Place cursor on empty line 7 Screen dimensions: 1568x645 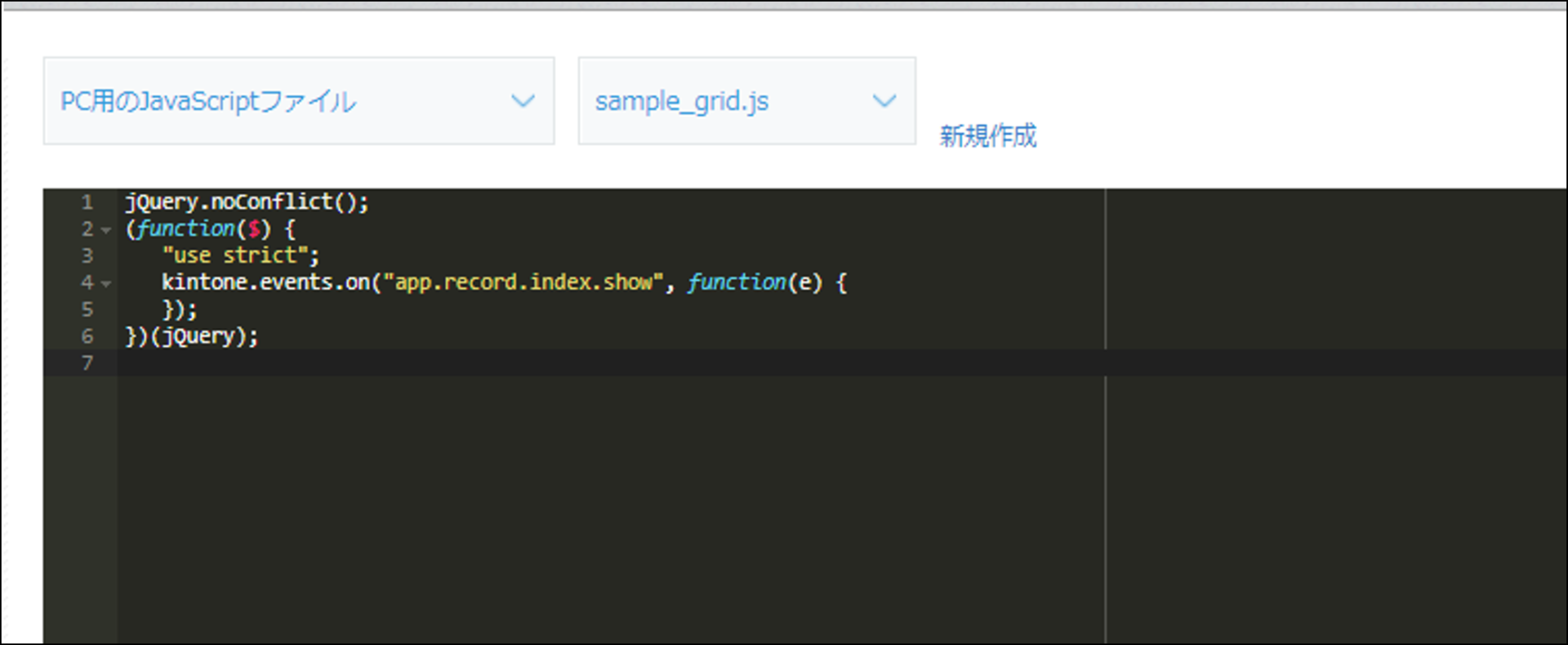(841, 363)
